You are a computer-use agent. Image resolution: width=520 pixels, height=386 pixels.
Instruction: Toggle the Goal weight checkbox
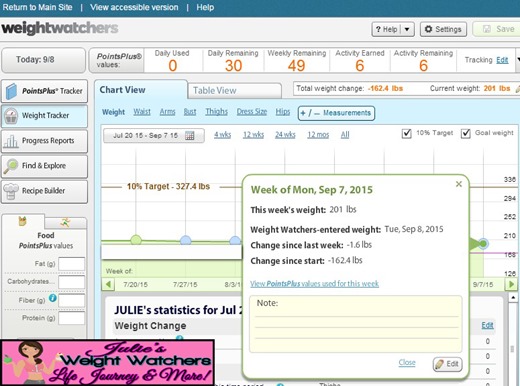466,134
